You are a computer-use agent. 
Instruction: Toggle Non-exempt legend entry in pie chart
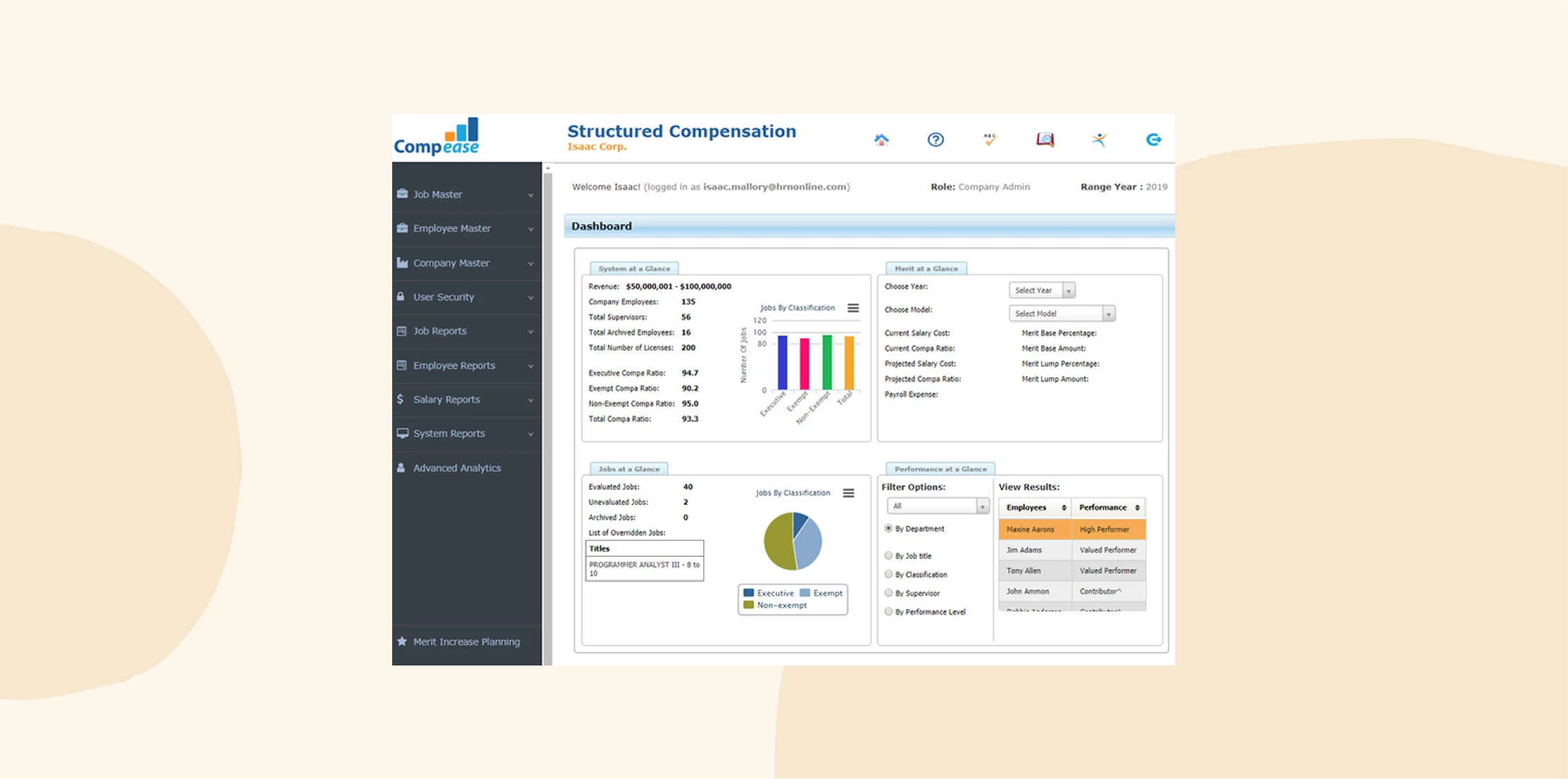pyautogui.click(x=775, y=605)
